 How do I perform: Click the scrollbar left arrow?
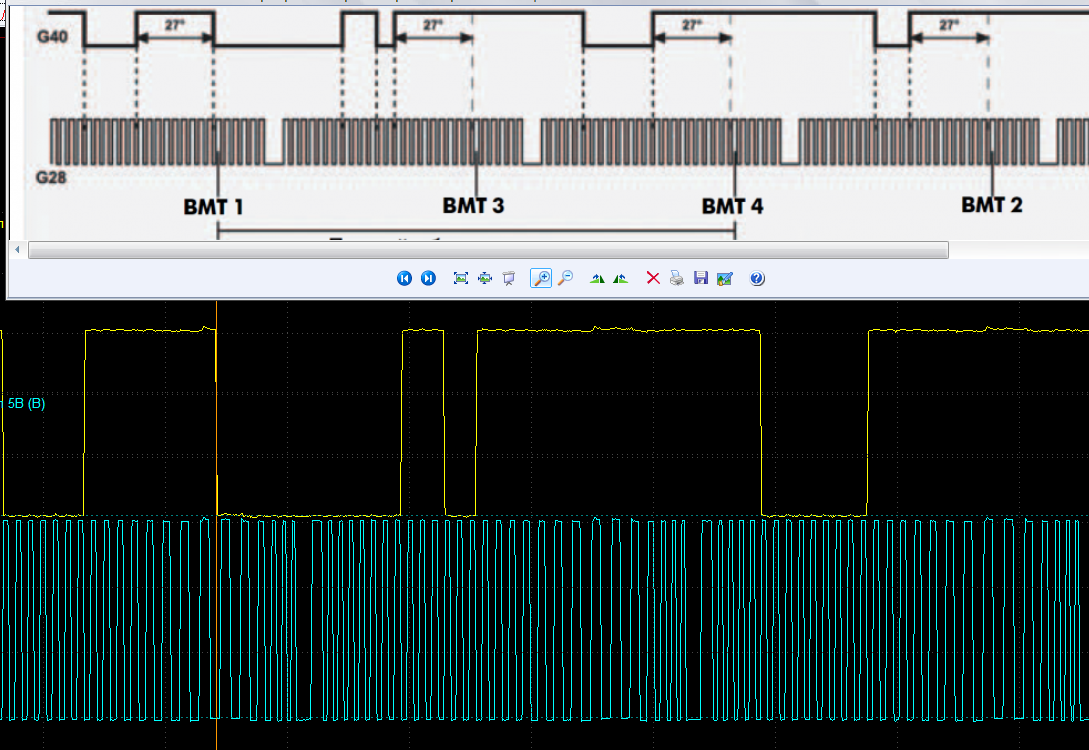pyautogui.click(x=17, y=250)
